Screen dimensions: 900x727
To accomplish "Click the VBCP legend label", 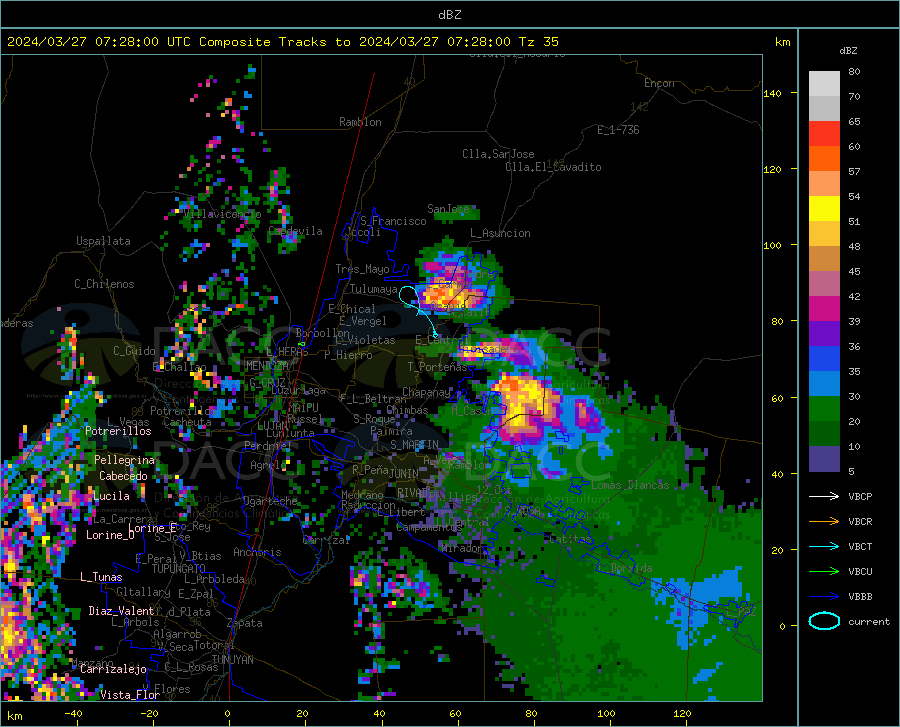I will pos(860,496).
